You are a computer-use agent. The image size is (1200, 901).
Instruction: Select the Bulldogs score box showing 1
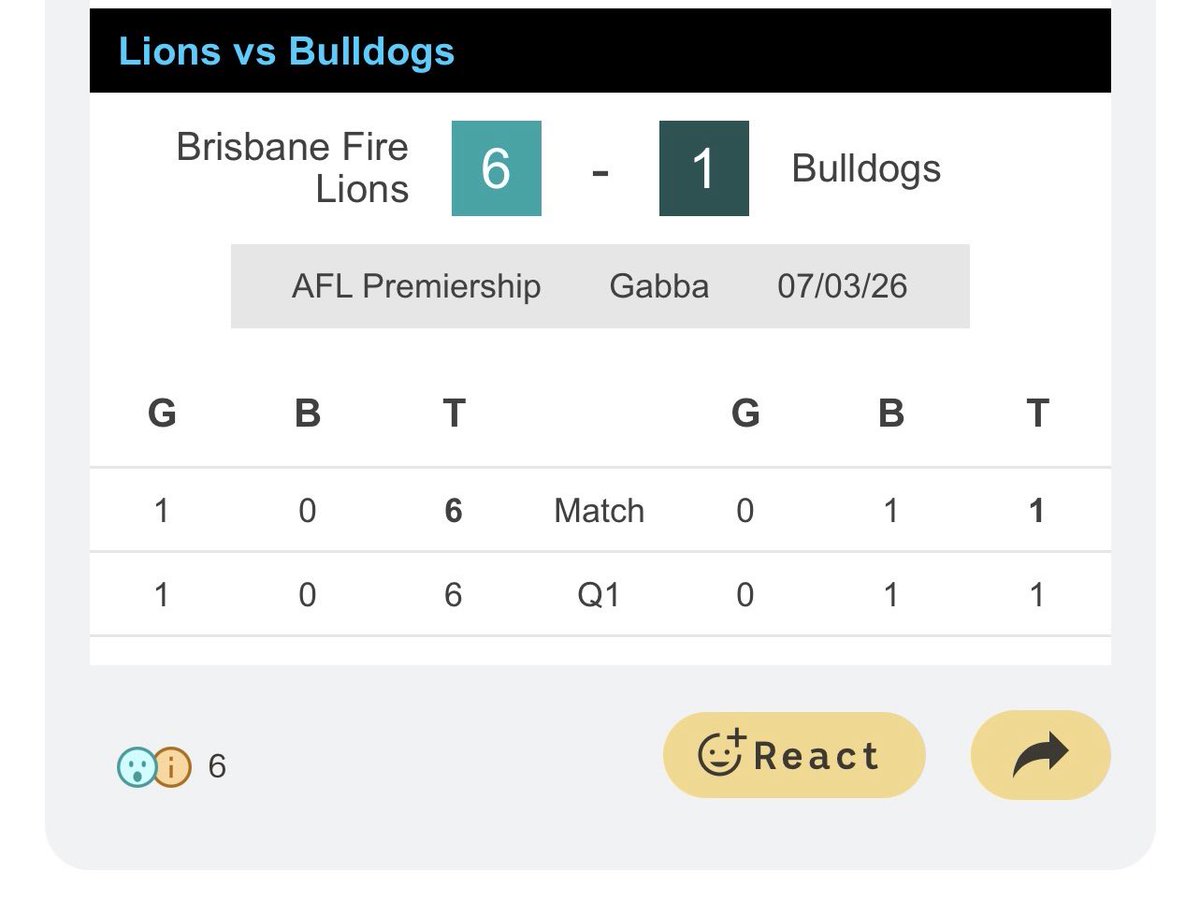704,168
